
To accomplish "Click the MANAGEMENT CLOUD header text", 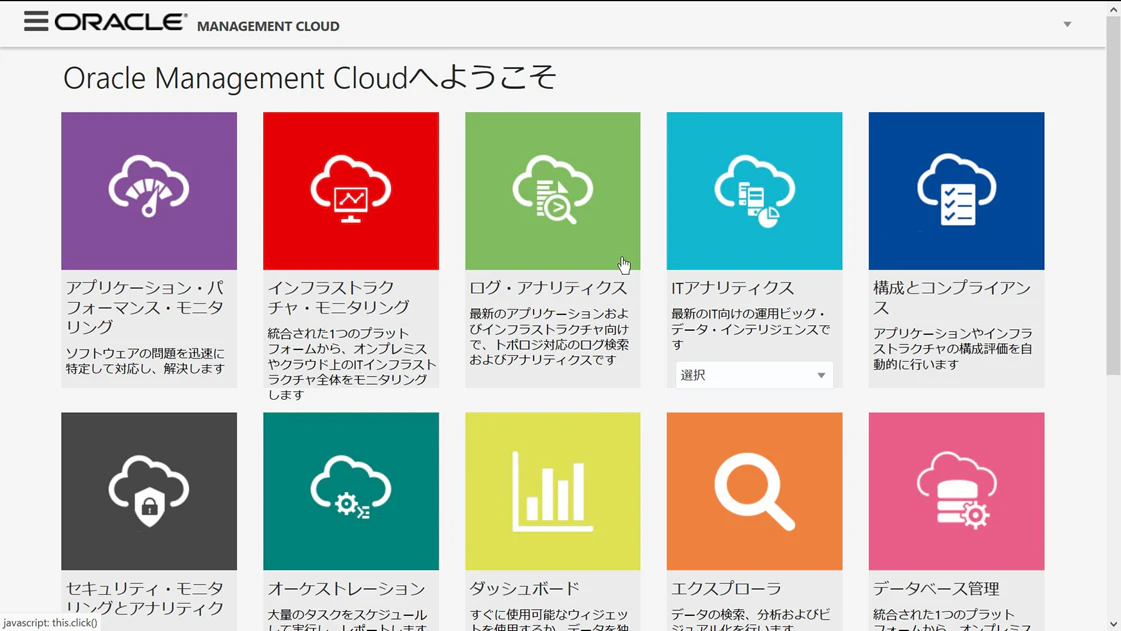I will click(x=268, y=26).
